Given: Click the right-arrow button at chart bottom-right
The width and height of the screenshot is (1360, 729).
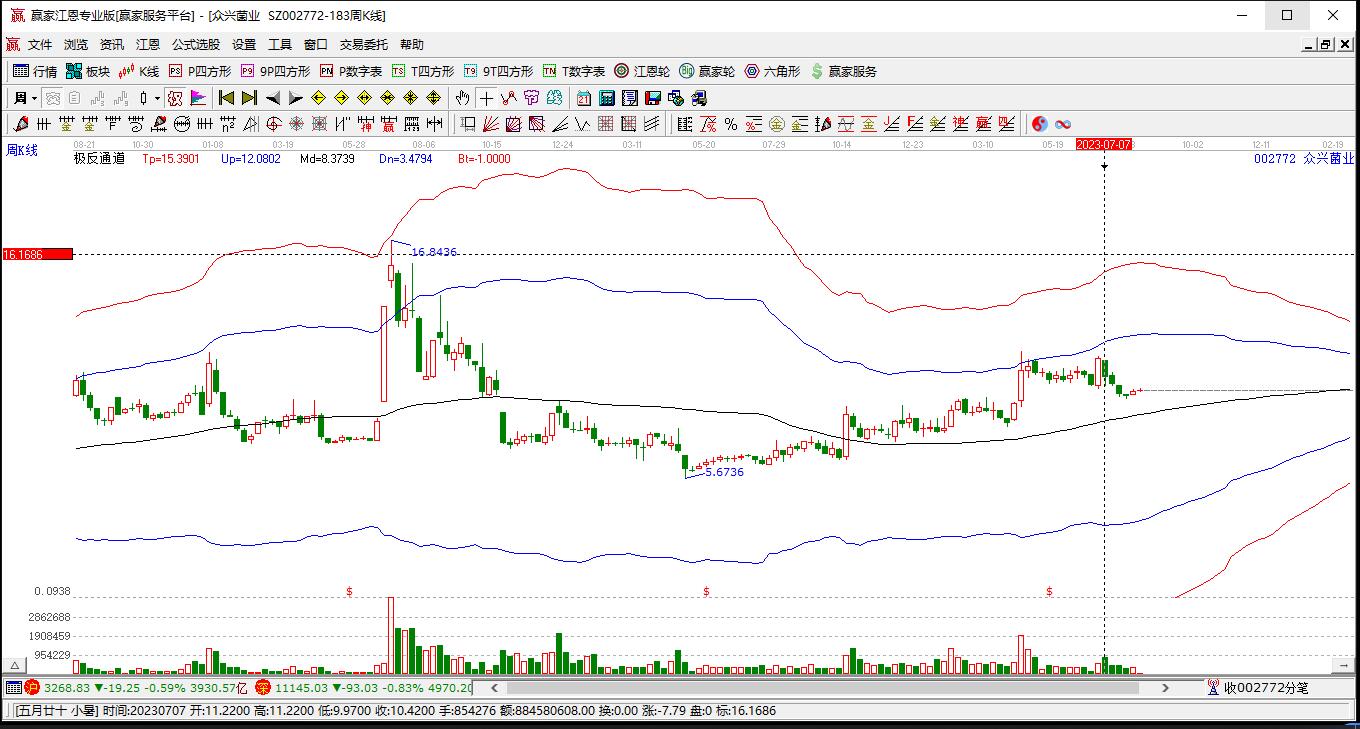Looking at the screenshot, I should click(x=1344, y=665).
